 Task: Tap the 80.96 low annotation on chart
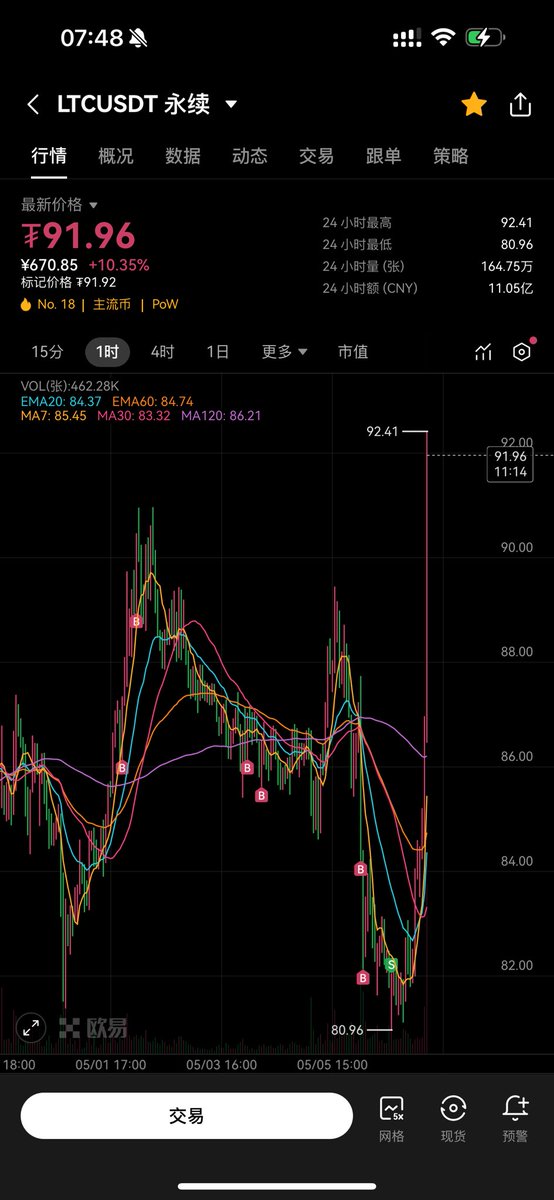[x=347, y=1029]
